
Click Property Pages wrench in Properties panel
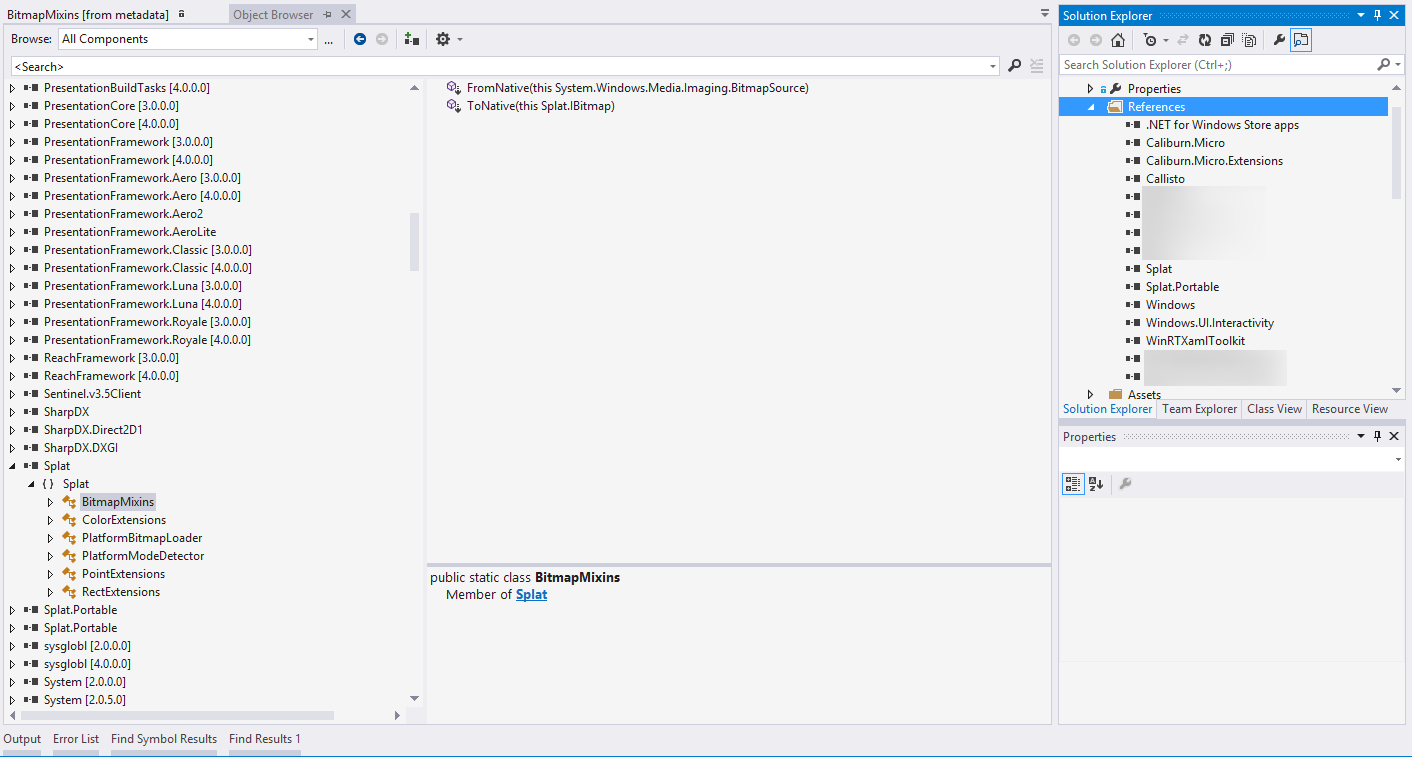pyautogui.click(x=1125, y=484)
